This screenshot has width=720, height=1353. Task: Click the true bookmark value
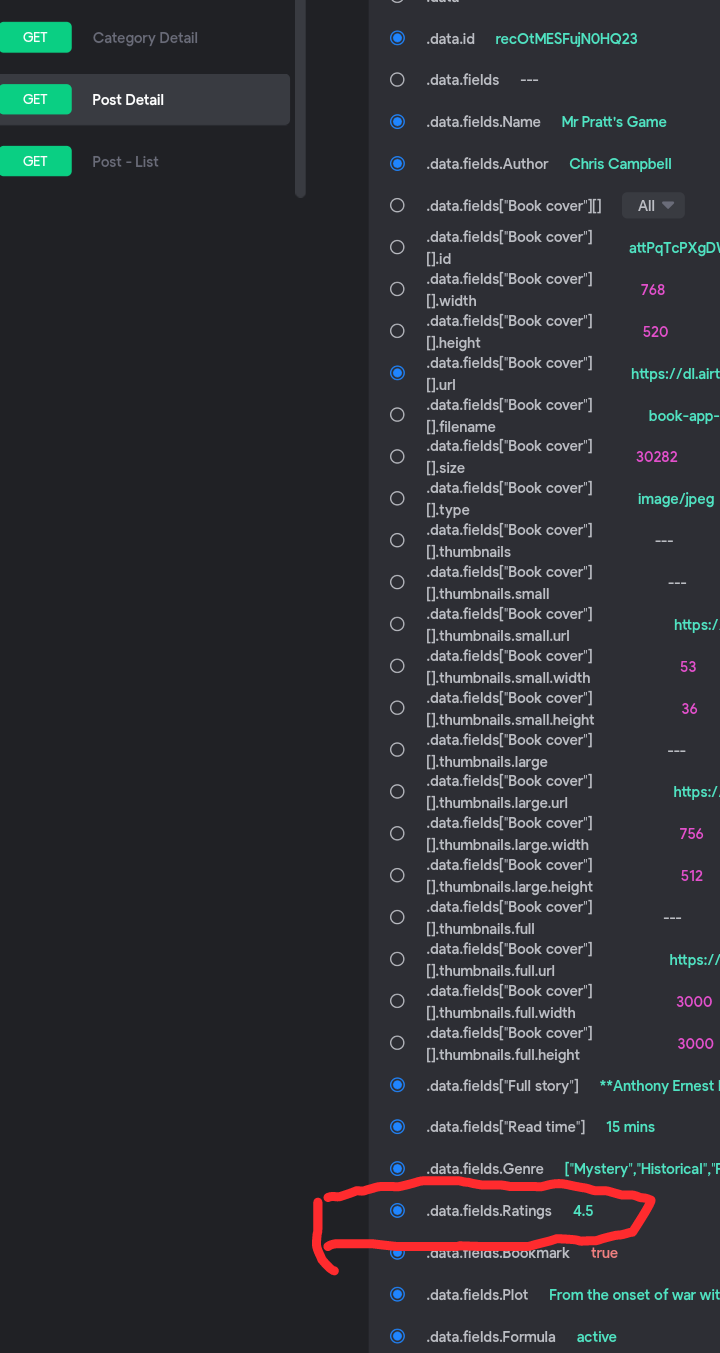tap(604, 1253)
